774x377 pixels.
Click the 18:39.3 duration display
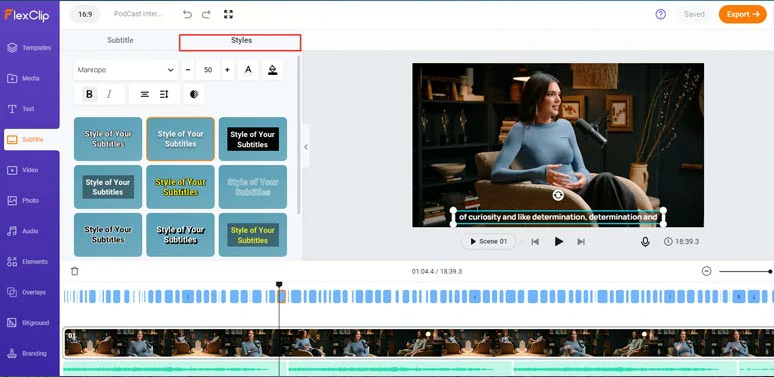pyautogui.click(x=681, y=242)
